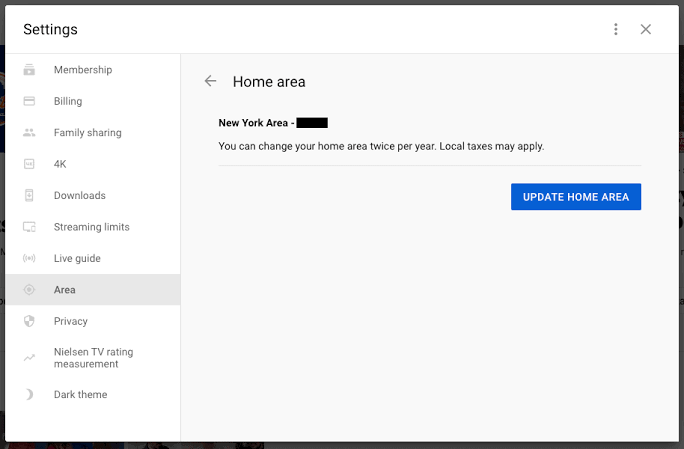This screenshot has width=684, height=449.
Task: Click the Settings dialog title
Action: click(x=50, y=29)
